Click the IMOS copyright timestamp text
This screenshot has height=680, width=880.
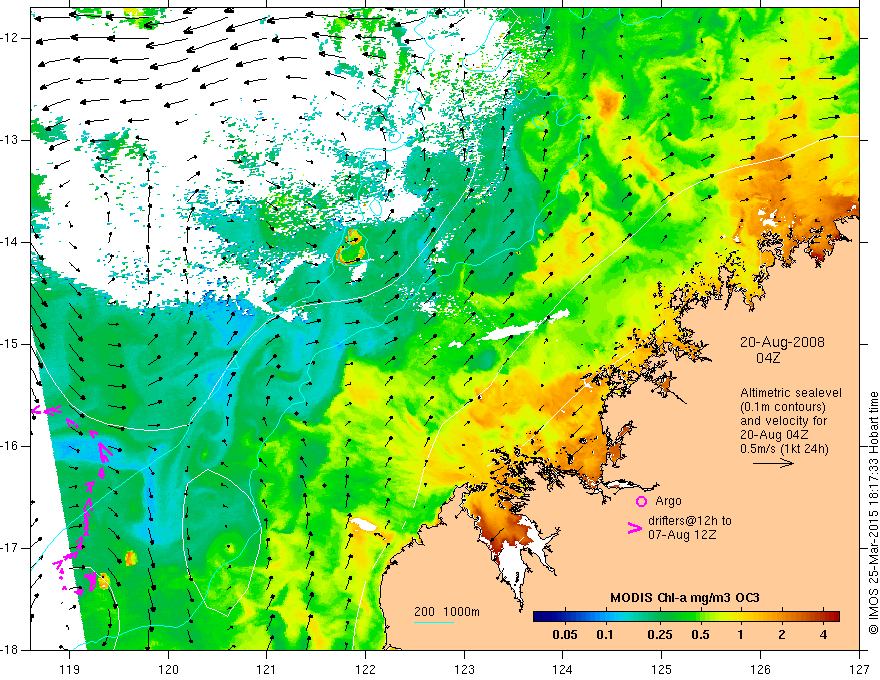[x=873, y=513]
